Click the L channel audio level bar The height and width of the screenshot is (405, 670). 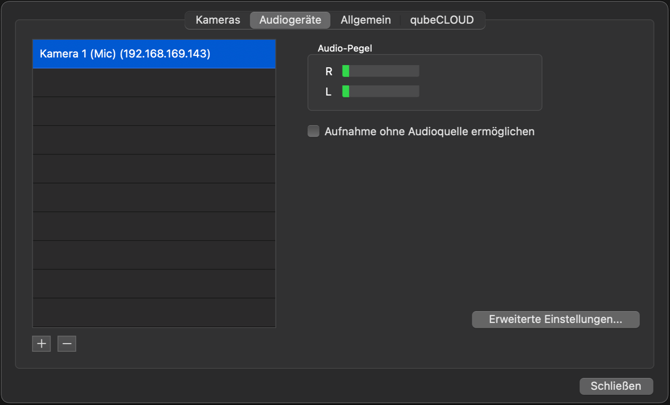[x=380, y=91]
